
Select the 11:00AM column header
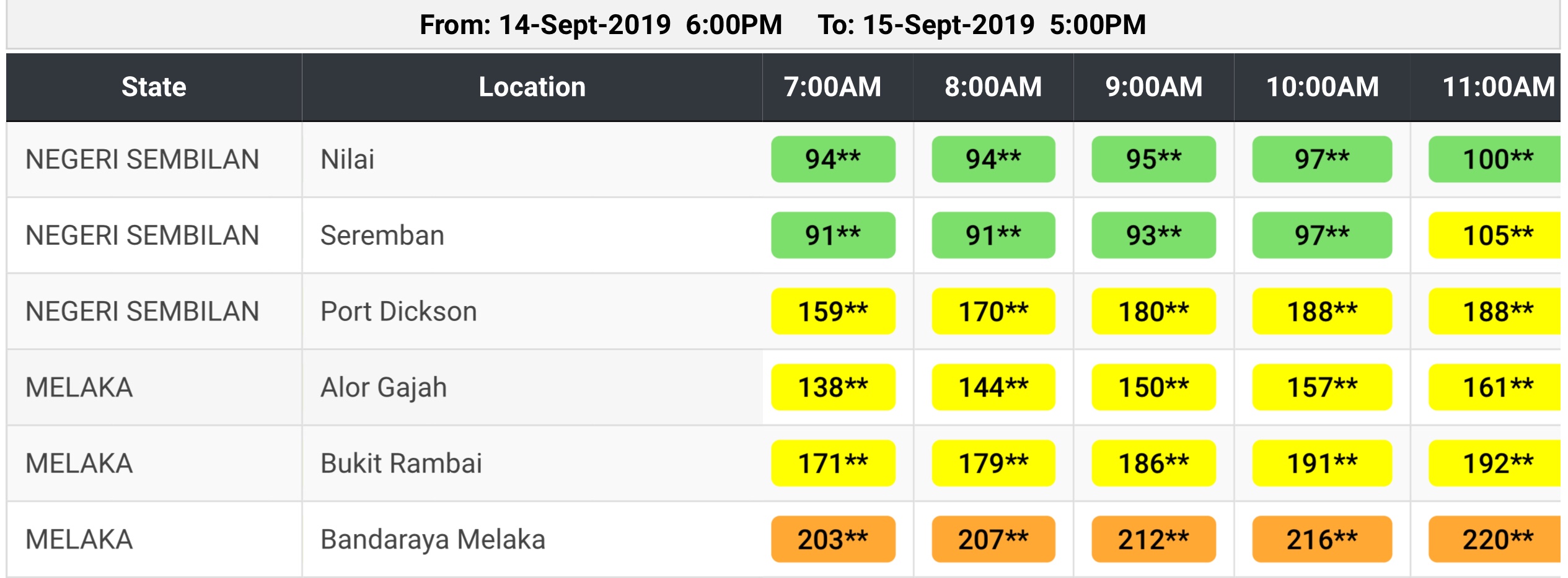coord(1497,87)
